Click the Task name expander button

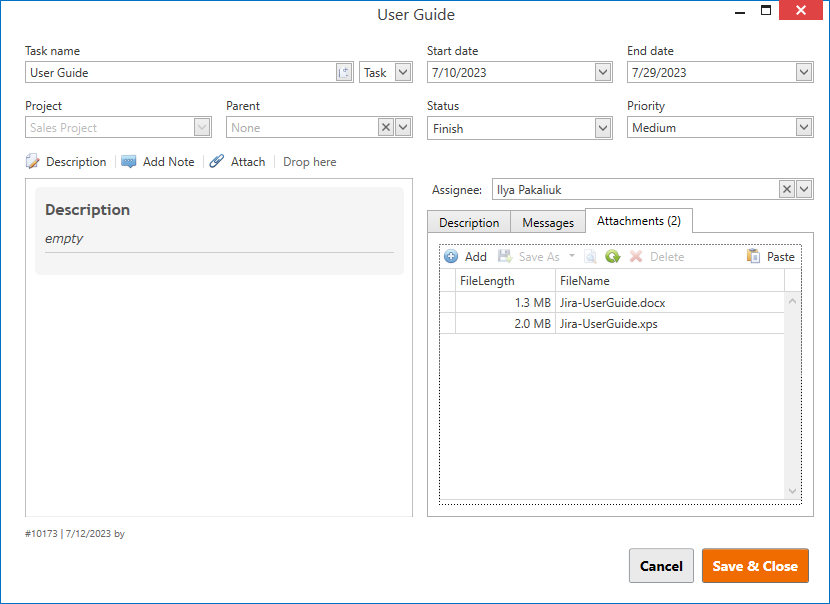coord(344,72)
